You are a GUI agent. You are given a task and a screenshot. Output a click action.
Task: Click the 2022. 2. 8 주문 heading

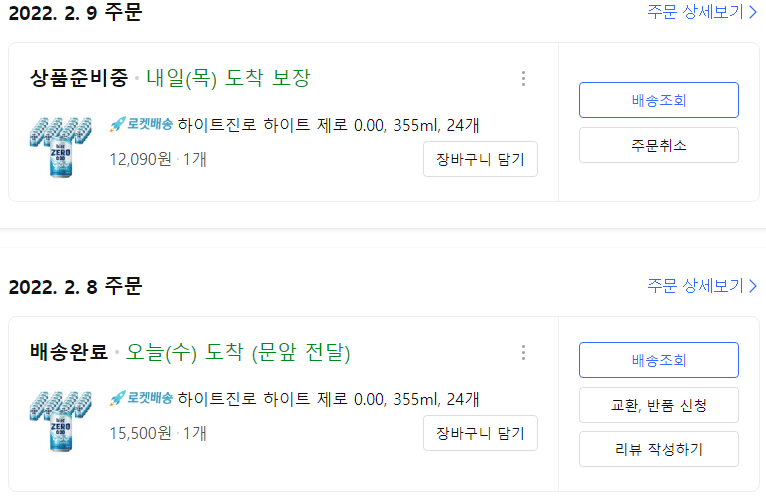(x=75, y=286)
